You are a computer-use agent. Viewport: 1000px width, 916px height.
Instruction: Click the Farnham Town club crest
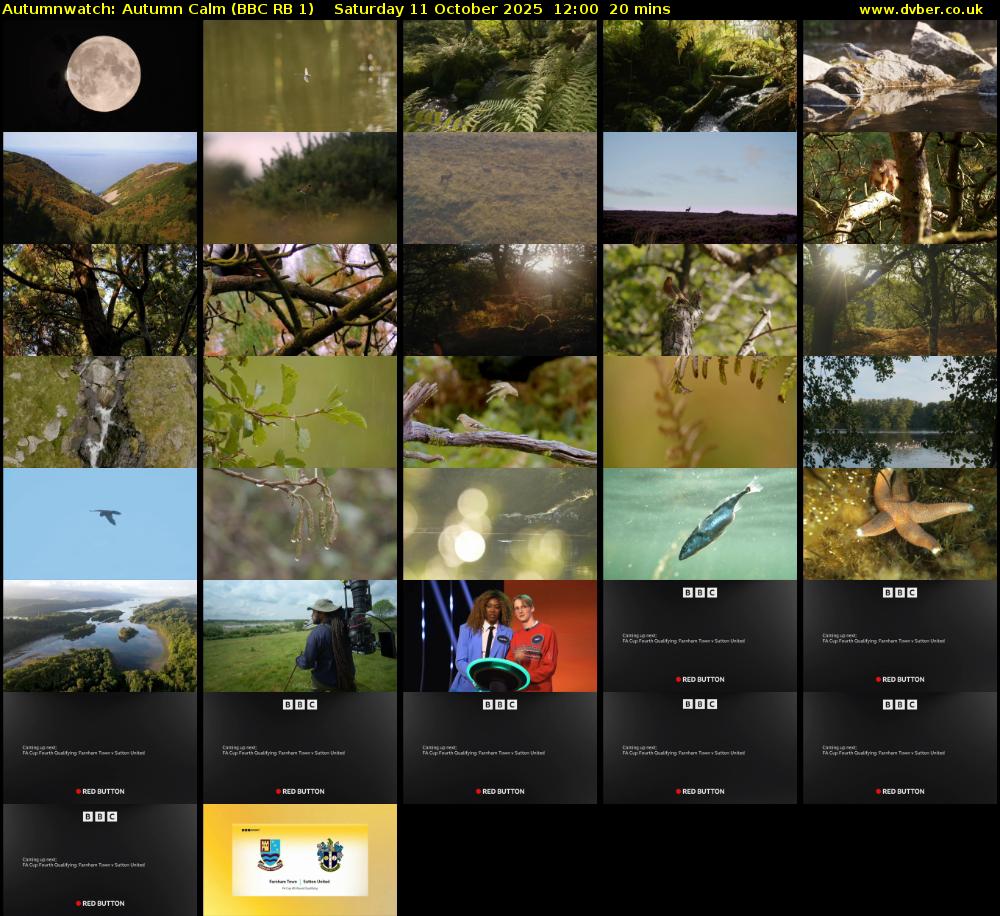[x=269, y=856]
